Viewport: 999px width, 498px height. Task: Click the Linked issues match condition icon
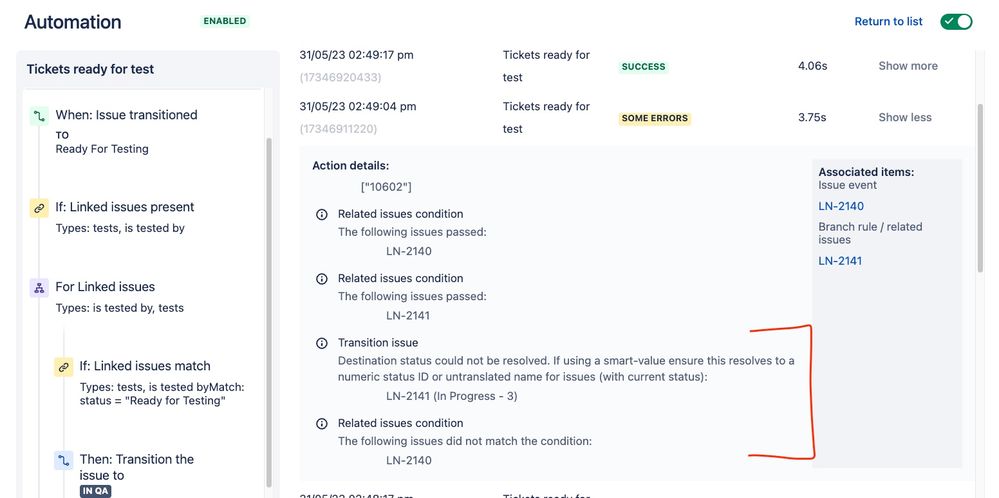(x=63, y=367)
